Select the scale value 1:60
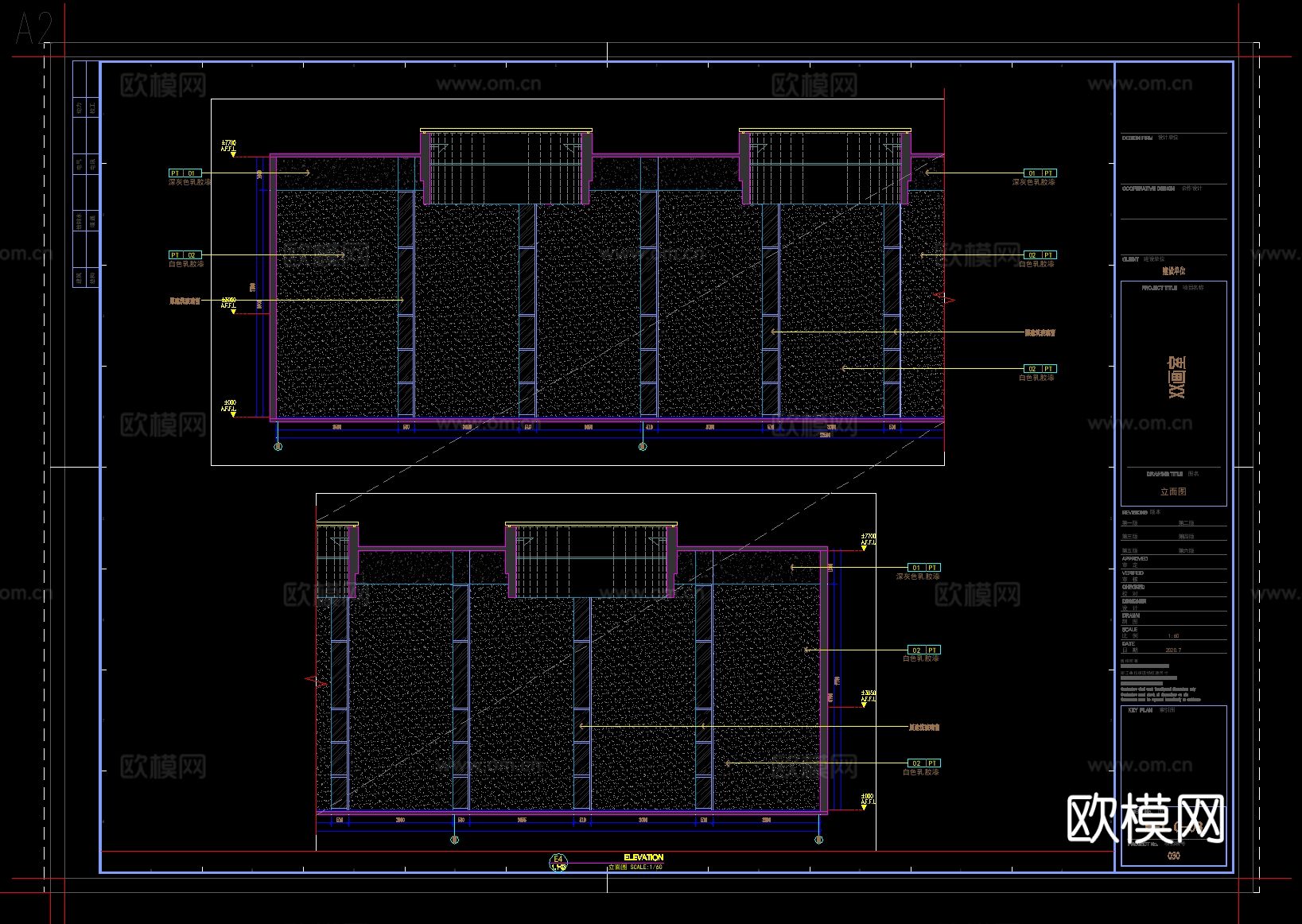 [x=1173, y=636]
